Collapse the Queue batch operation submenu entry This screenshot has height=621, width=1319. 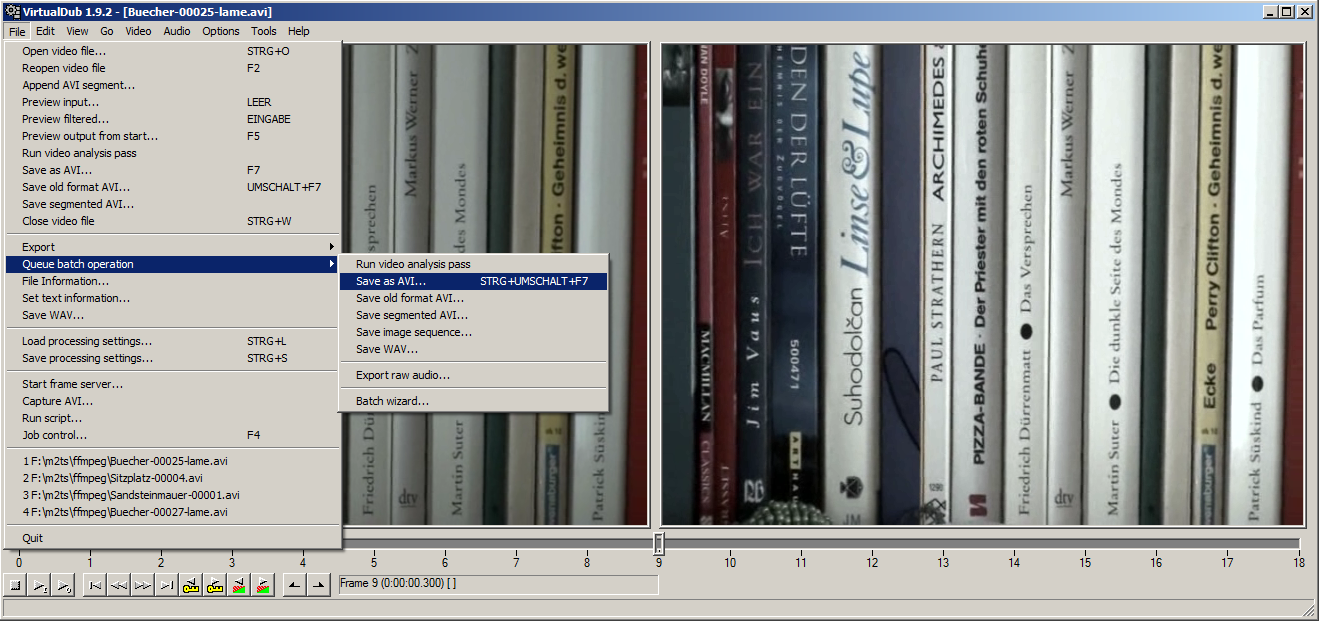click(x=173, y=264)
